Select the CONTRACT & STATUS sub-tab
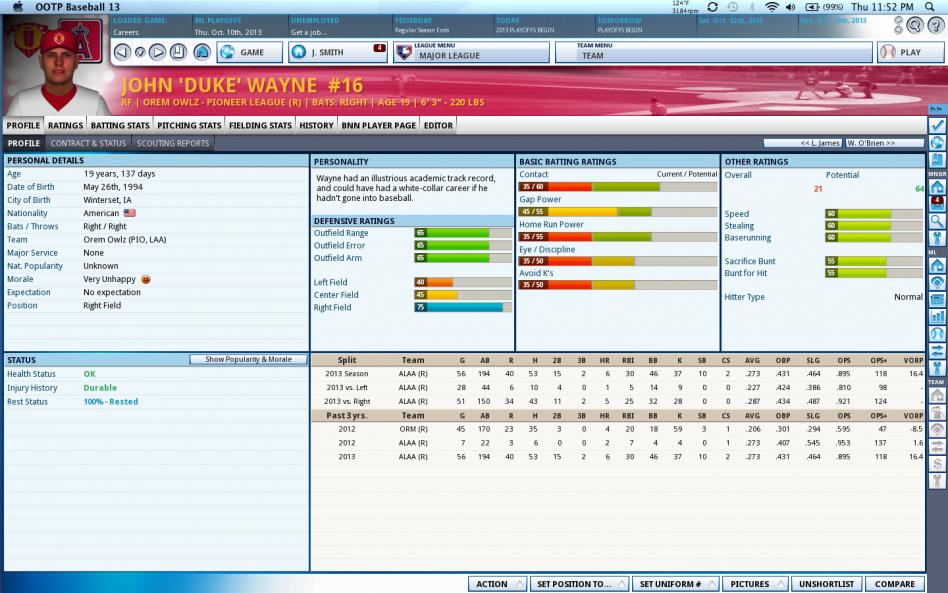The height and width of the screenshot is (593, 948). click(88, 143)
